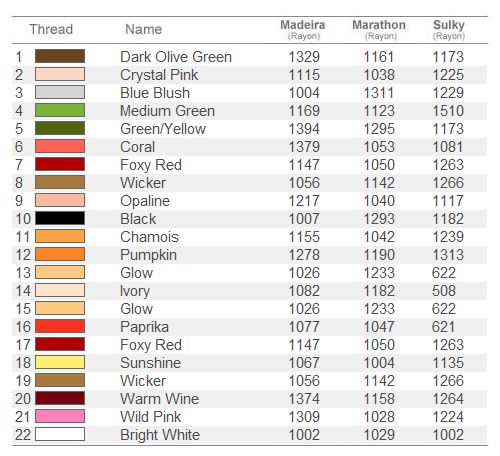Click Madeira code 1394 for Green/Yellow
500x456 pixels.
[x=304, y=129]
